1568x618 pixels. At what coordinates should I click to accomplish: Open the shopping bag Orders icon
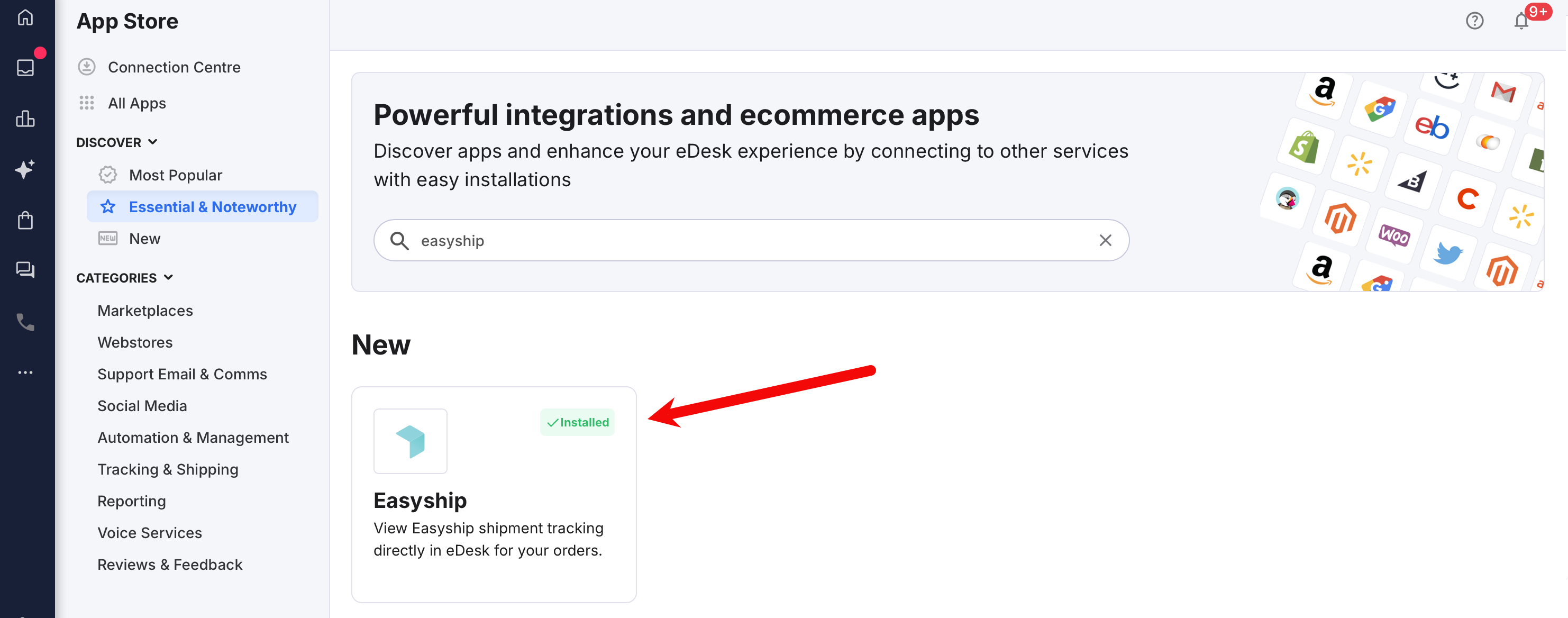[x=25, y=220]
